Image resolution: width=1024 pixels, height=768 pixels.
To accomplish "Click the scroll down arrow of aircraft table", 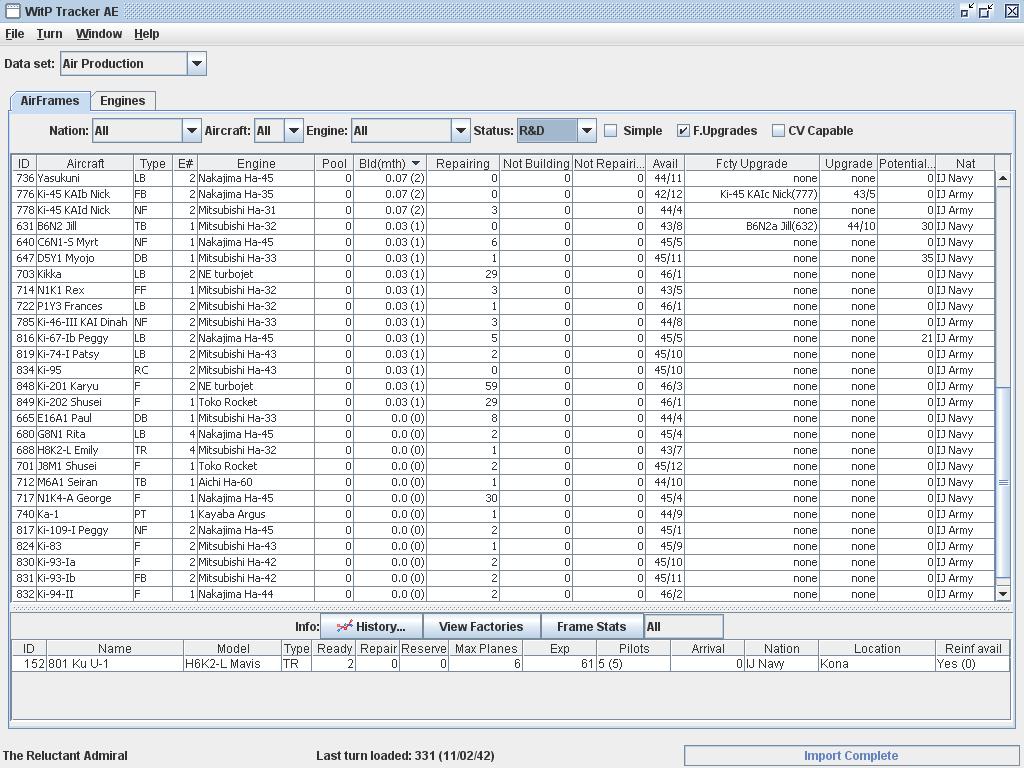I will (1002, 594).
